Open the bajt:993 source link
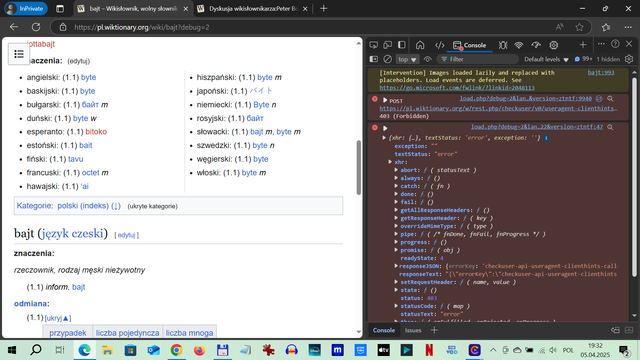Image resolution: width=640 pixels, height=360 pixels. point(601,73)
